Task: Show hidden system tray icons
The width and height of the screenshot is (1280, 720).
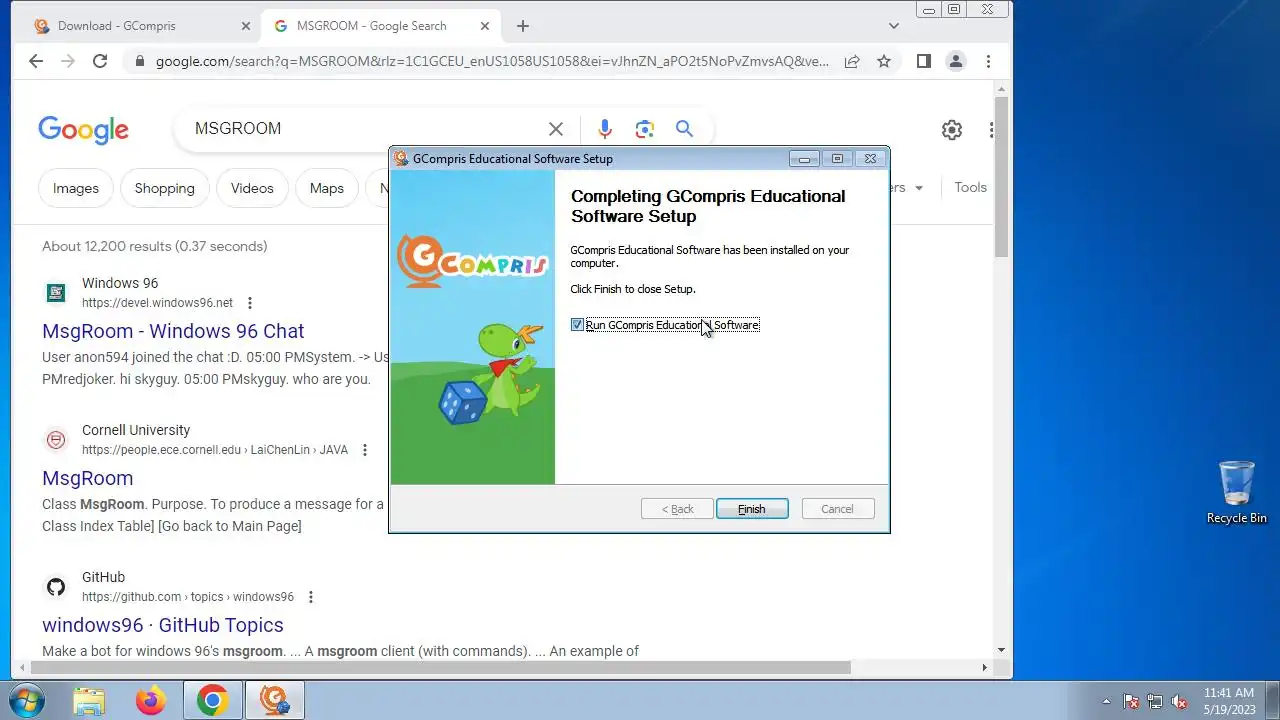Action: pyautogui.click(x=1106, y=701)
